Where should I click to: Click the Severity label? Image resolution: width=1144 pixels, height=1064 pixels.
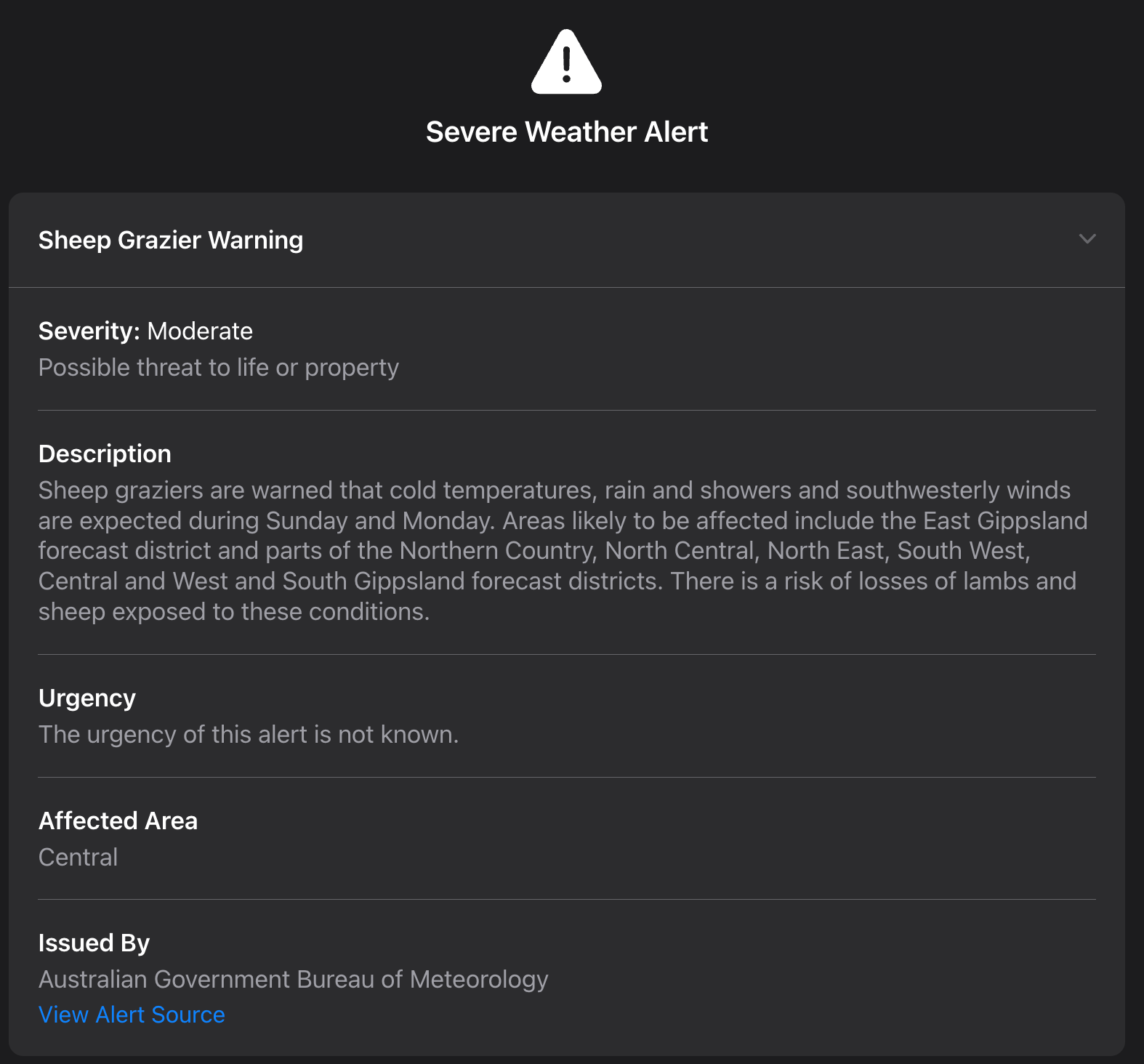(x=89, y=331)
